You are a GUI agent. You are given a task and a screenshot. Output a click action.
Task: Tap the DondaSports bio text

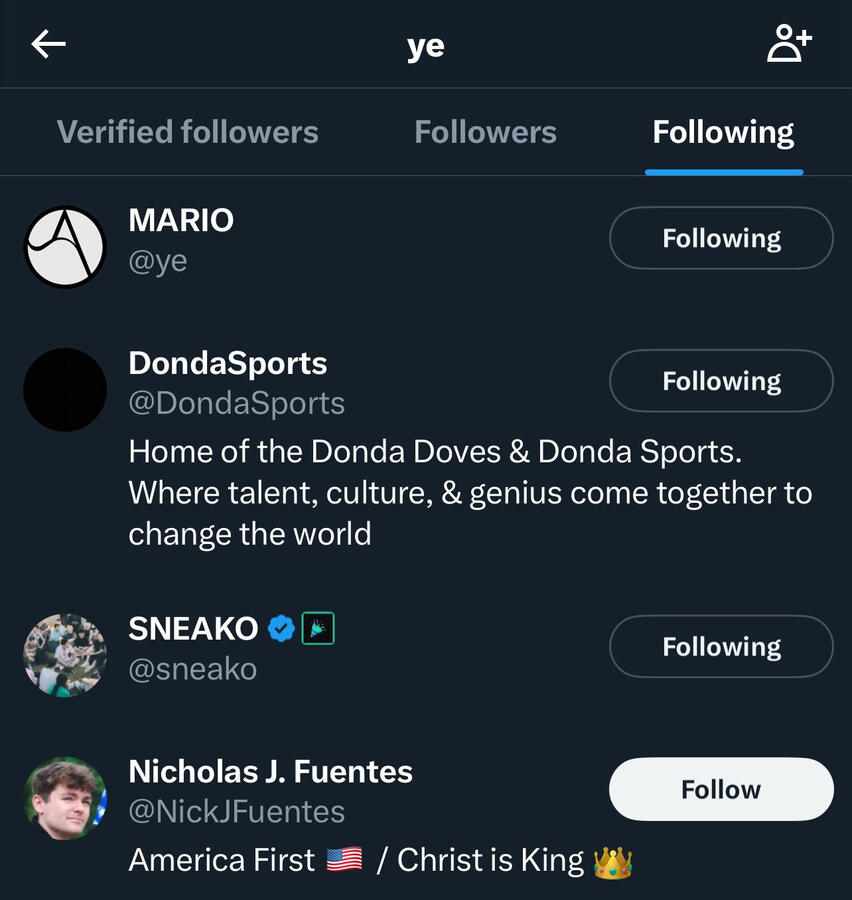(470, 492)
